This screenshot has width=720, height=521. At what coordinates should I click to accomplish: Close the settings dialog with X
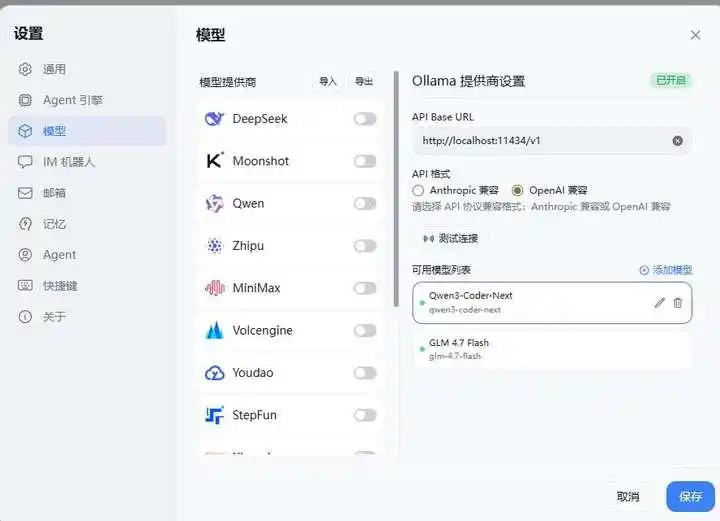point(695,35)
